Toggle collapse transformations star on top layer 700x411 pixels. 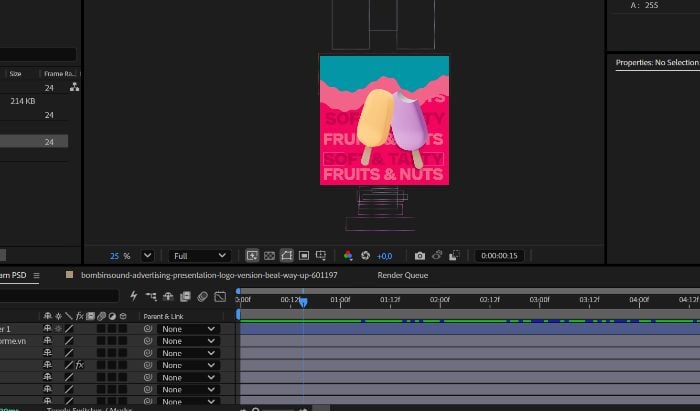(x=58, y=328)
